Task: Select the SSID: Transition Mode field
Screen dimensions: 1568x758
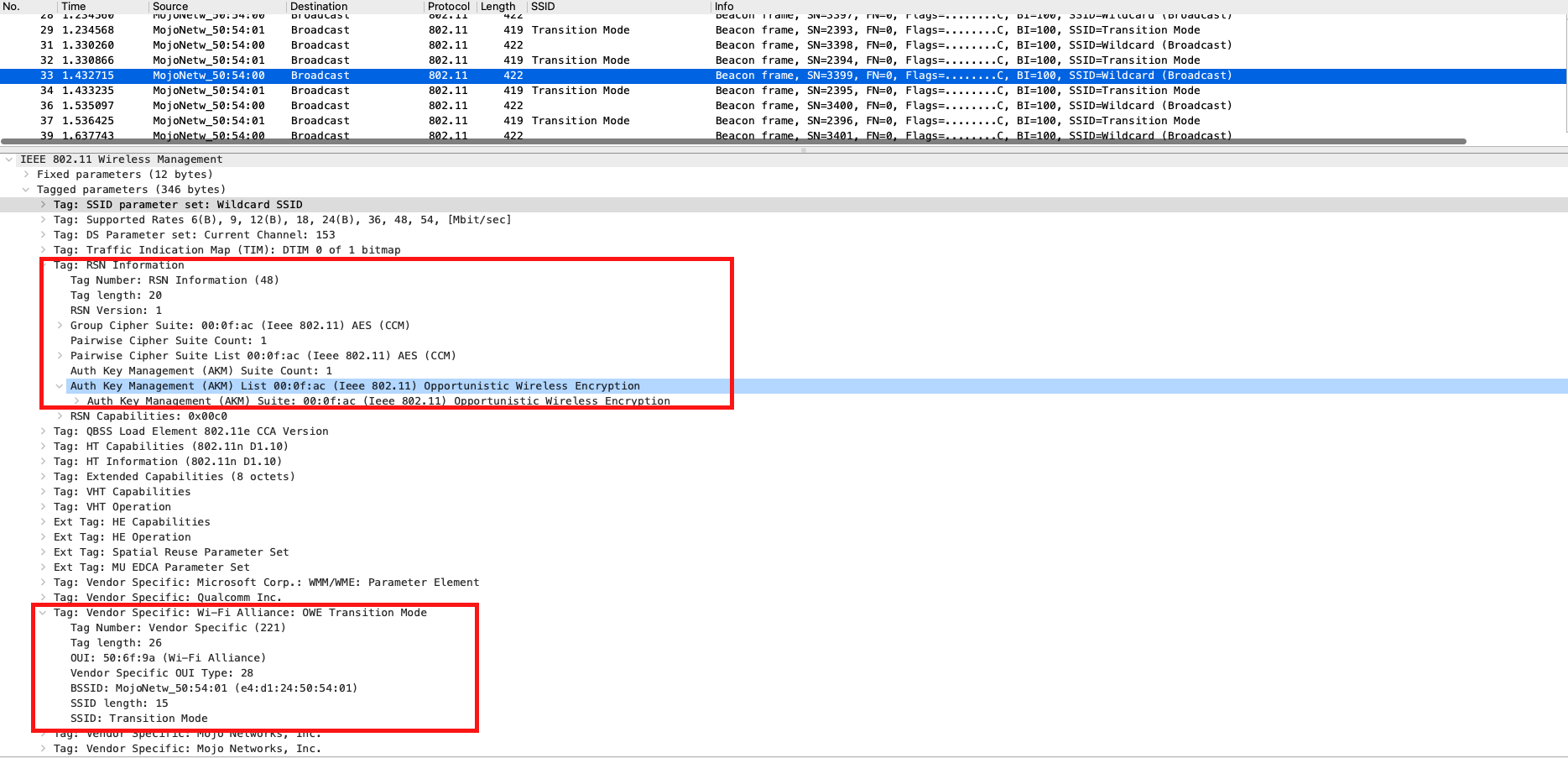Action: 138,718
